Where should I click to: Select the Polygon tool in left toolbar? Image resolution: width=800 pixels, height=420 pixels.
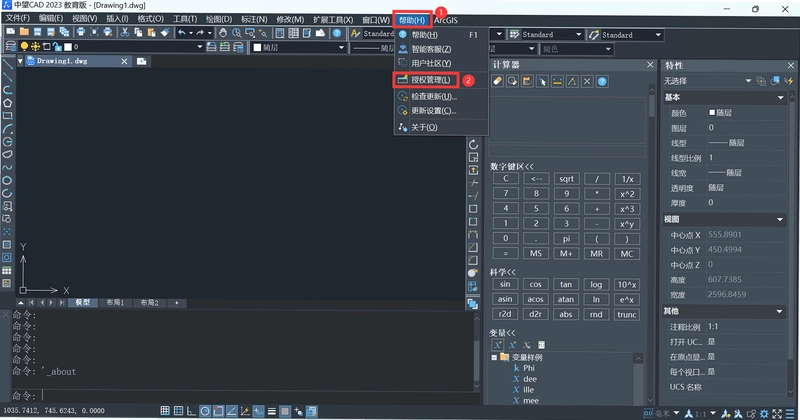[8, 103]
